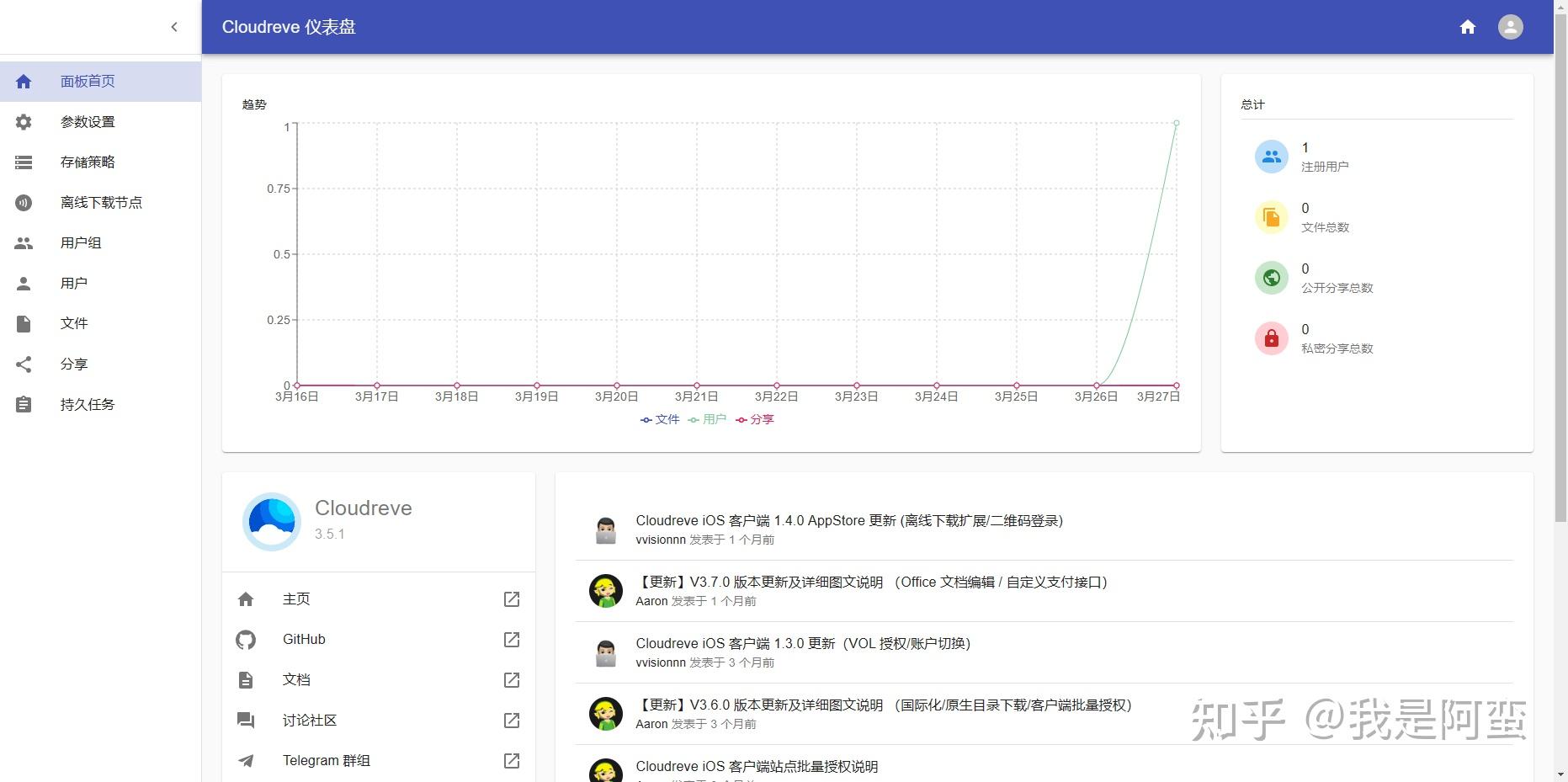Open the 文件 file management section
Viewport: 1568px width, 782px height.
74,322
